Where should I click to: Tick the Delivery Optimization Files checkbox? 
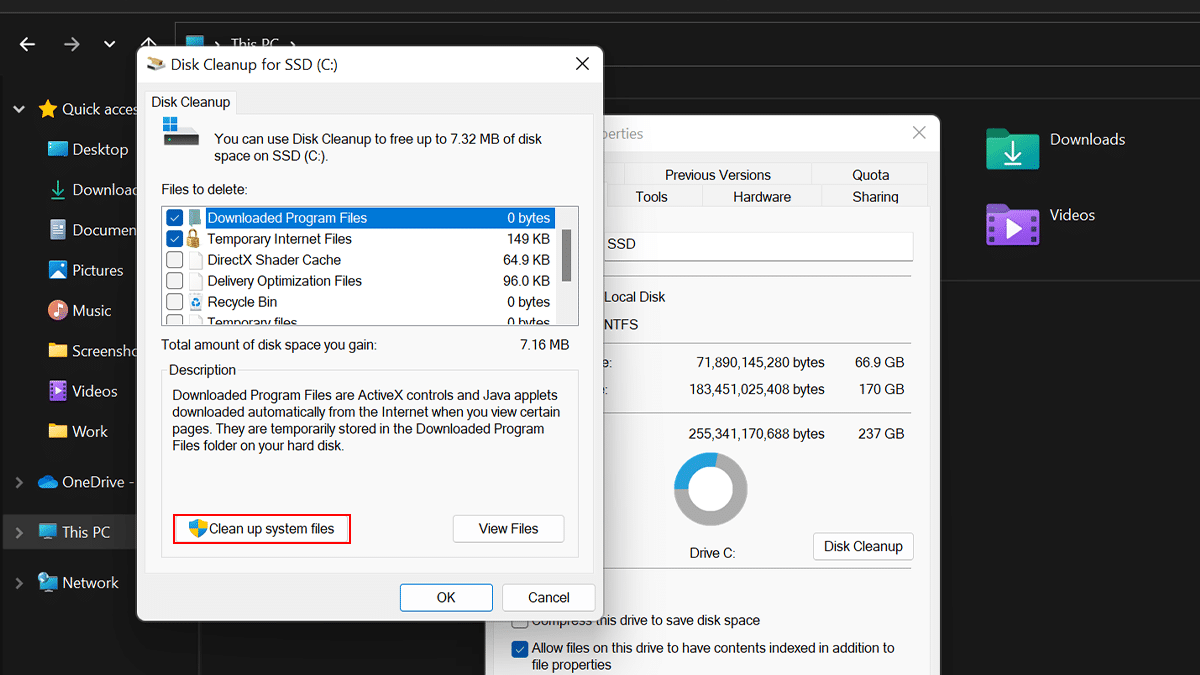tap(175, 281)
